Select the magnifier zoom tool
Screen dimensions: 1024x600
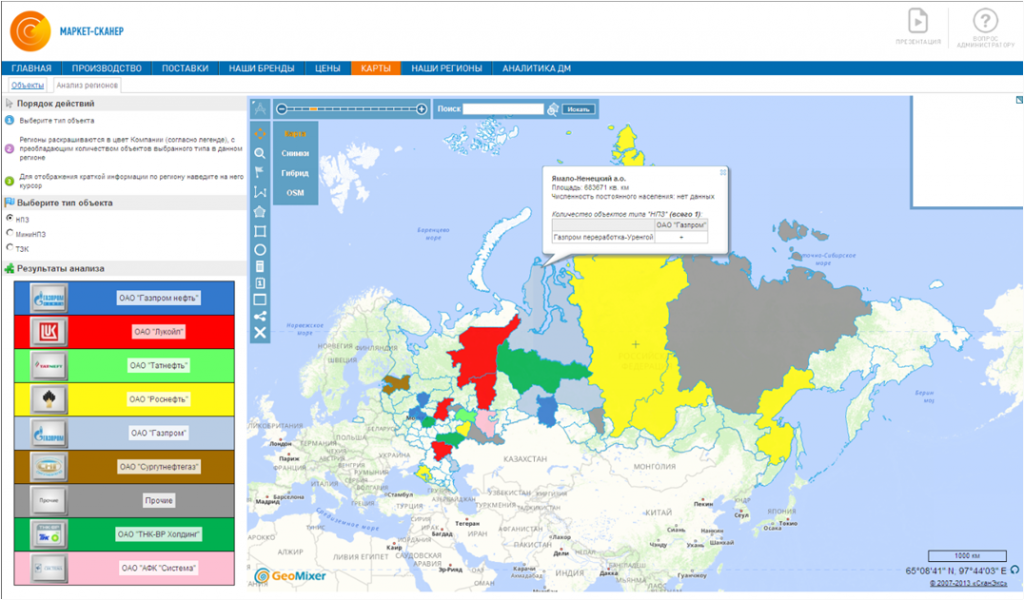260,153
